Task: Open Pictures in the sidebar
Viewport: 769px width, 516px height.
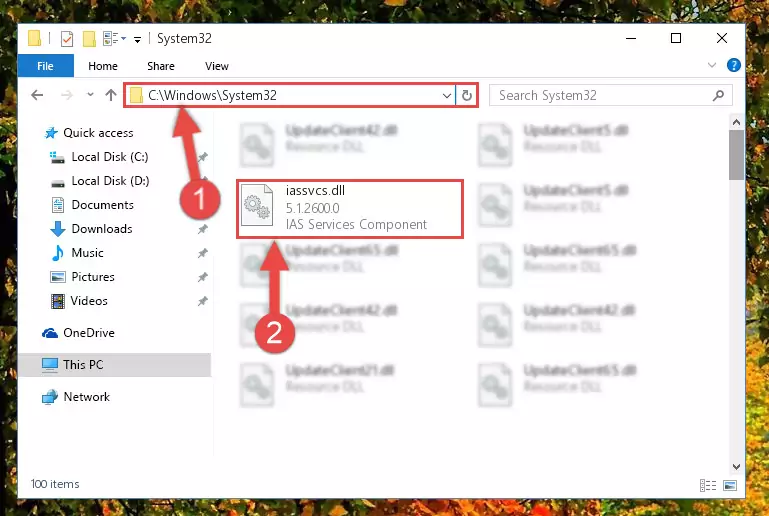Action: tap(93, 277)
